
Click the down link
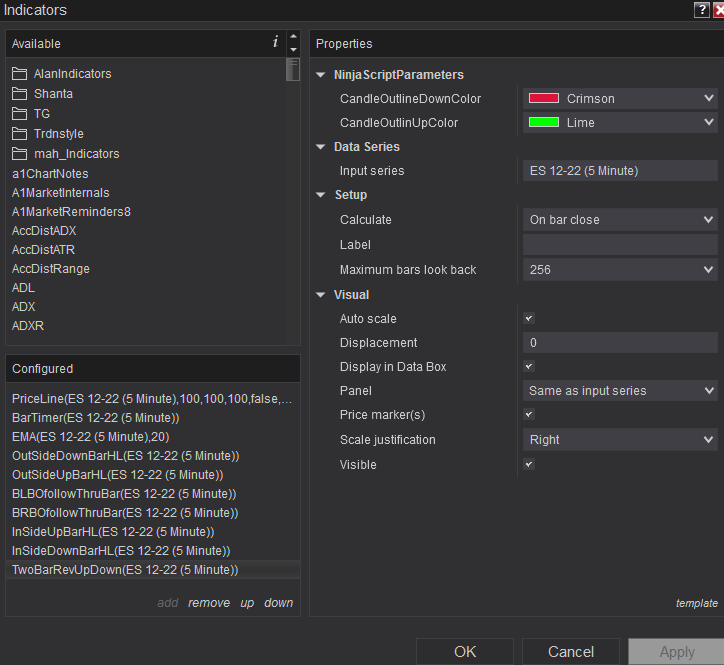click(x=278, y=603)
